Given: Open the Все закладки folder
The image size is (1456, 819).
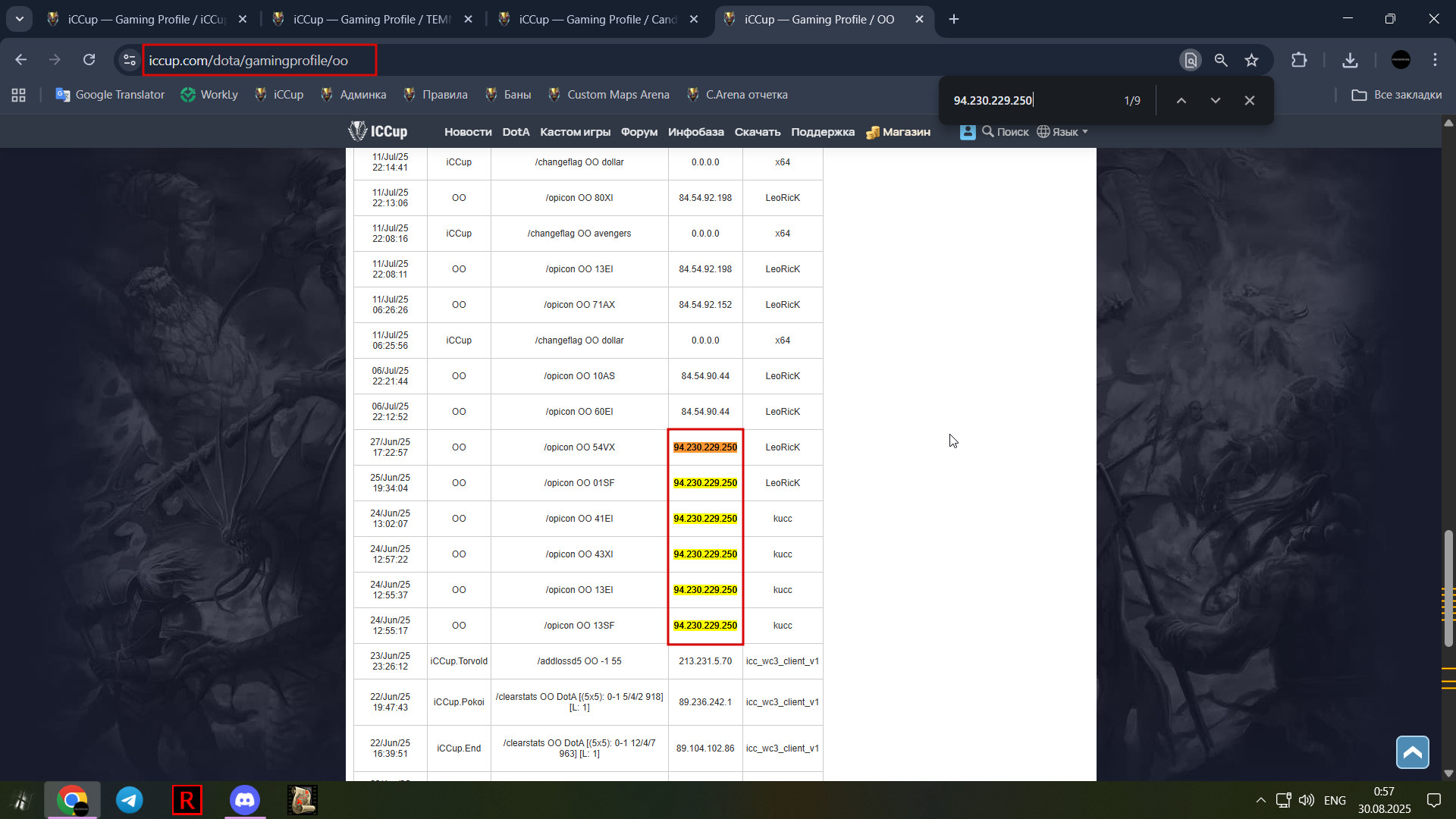Looking at the screenshot, I should [1397, 95].
